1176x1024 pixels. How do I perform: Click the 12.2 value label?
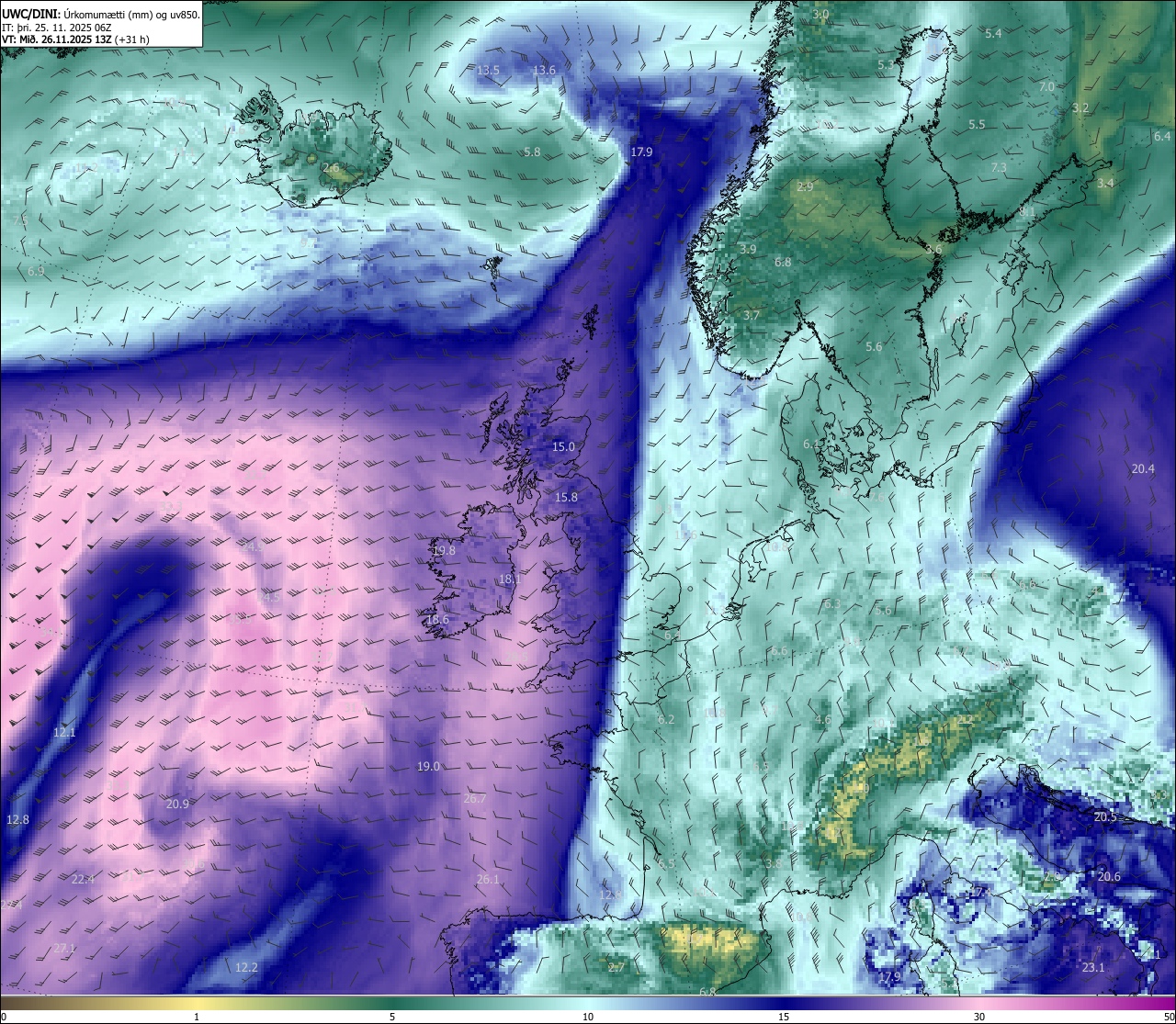(246, 967)
